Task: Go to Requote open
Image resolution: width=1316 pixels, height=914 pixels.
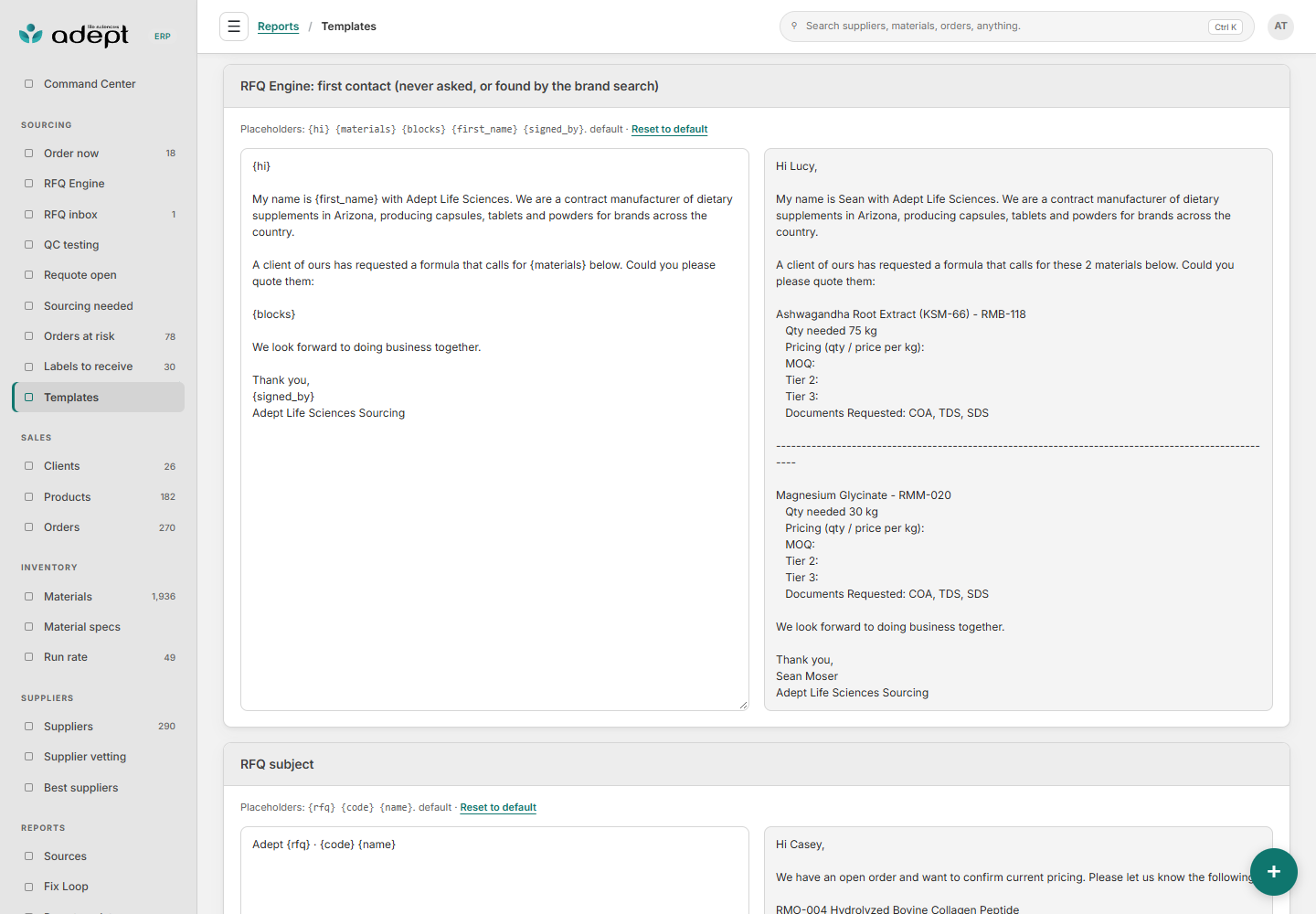Action: coord(99,275)
